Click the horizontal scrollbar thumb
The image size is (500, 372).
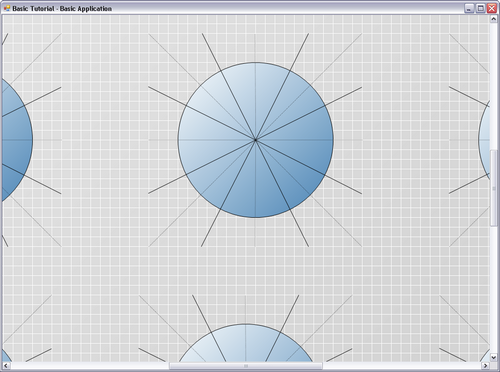tap(246, 366)
